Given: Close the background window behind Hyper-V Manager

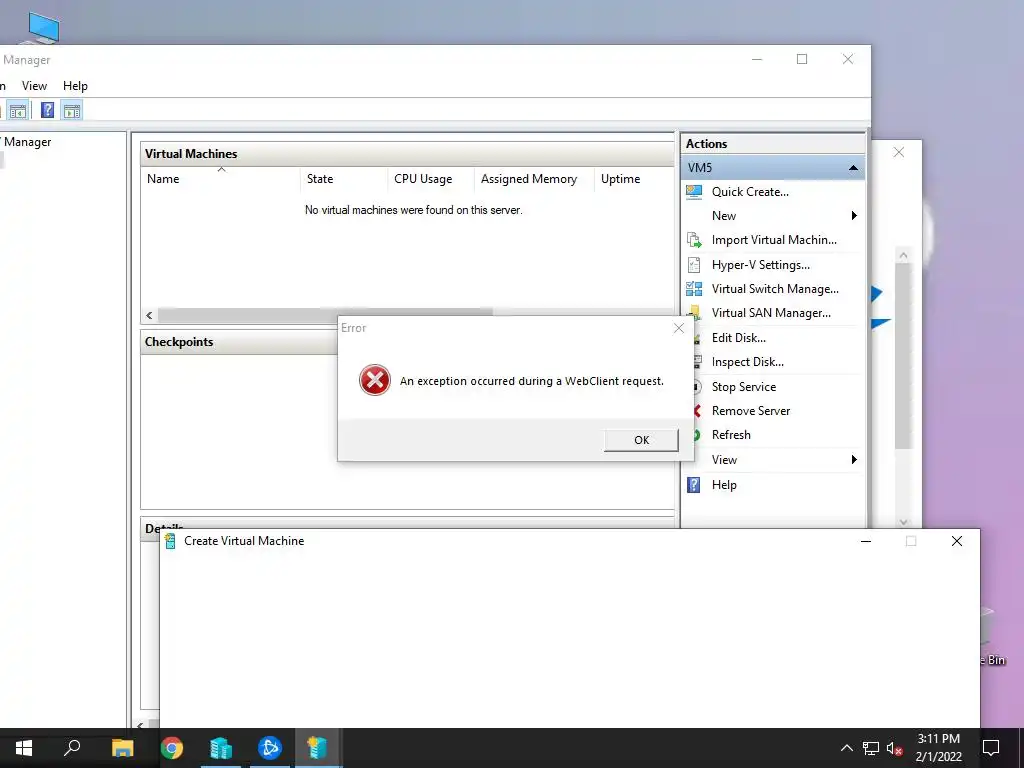Looking at the screenshot, I should pos(899,152).
